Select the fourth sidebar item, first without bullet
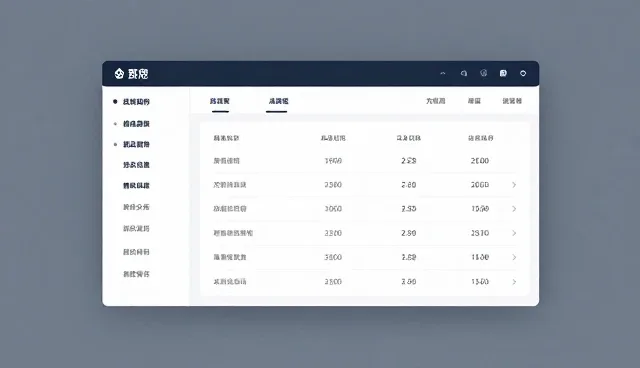This screenshot has width=640, height=368. pos(136,165)
